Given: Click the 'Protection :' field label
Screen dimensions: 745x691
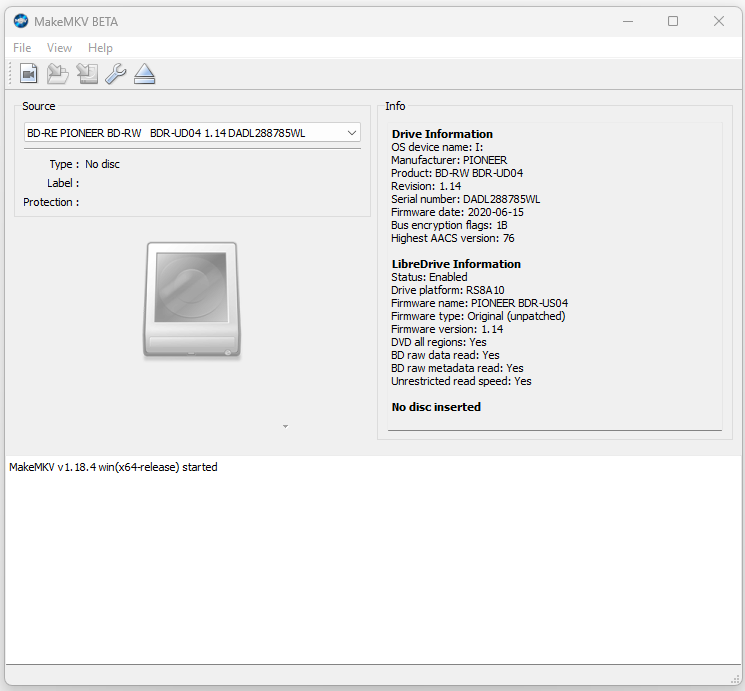Looking at the screenshot, I should (51, 202).
